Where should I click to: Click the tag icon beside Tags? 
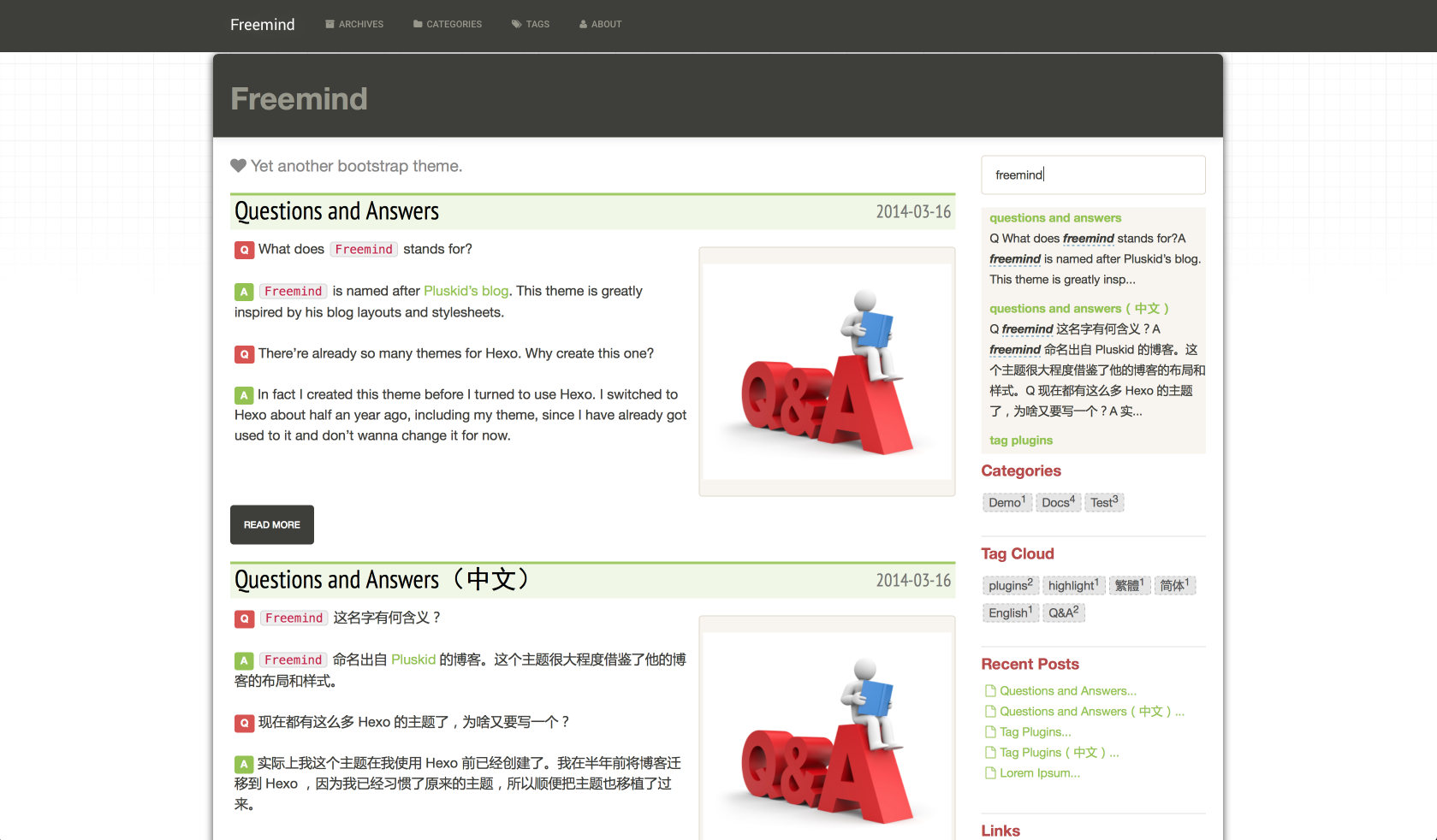click(x=517, y=24)
